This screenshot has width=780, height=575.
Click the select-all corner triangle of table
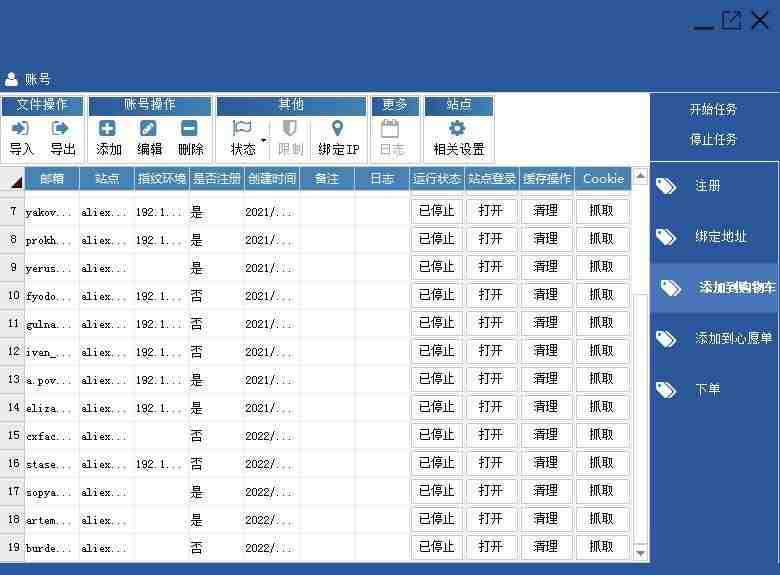coord(16,183)
